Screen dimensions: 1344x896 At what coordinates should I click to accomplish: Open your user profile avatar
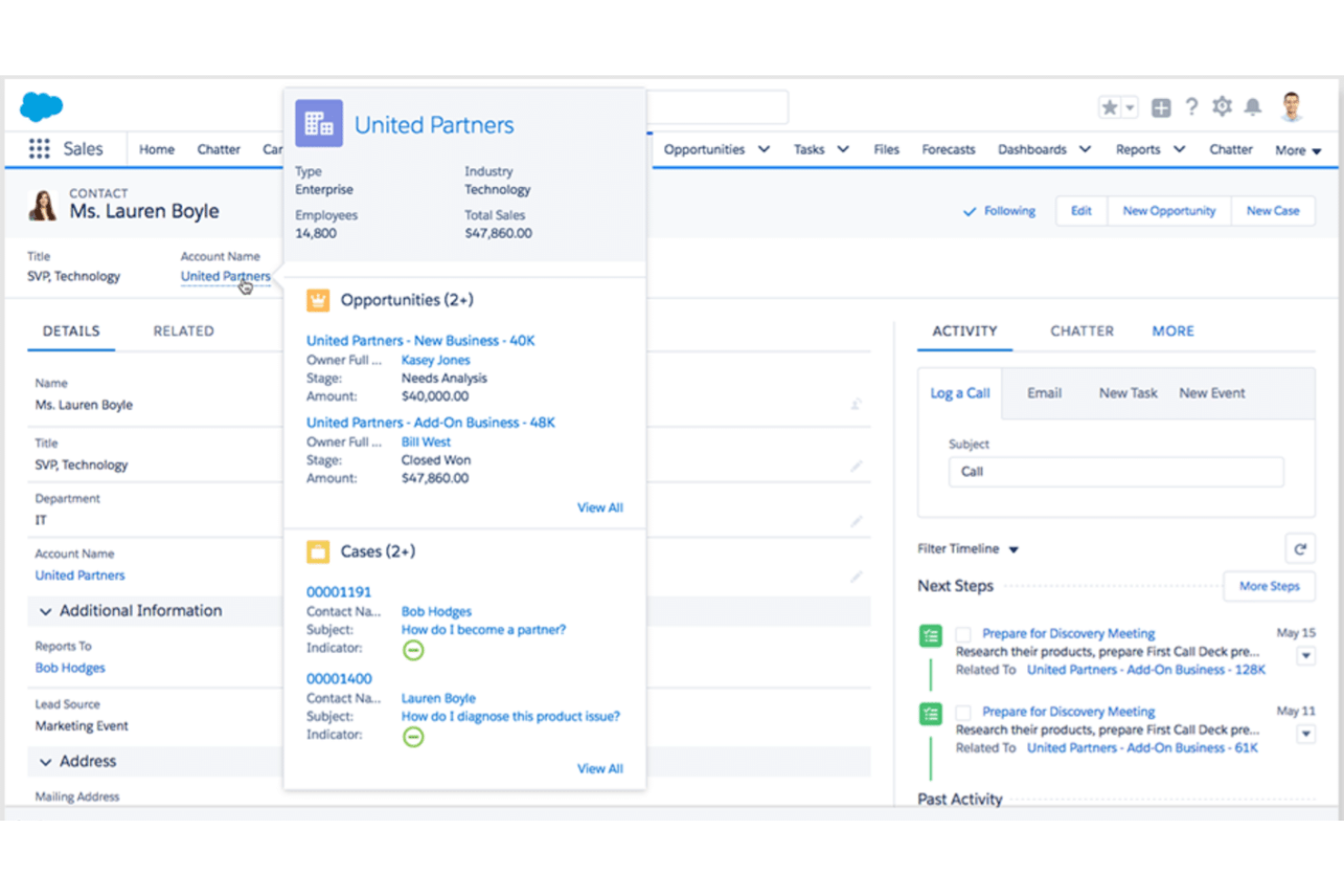click(x=1291, y=106)
